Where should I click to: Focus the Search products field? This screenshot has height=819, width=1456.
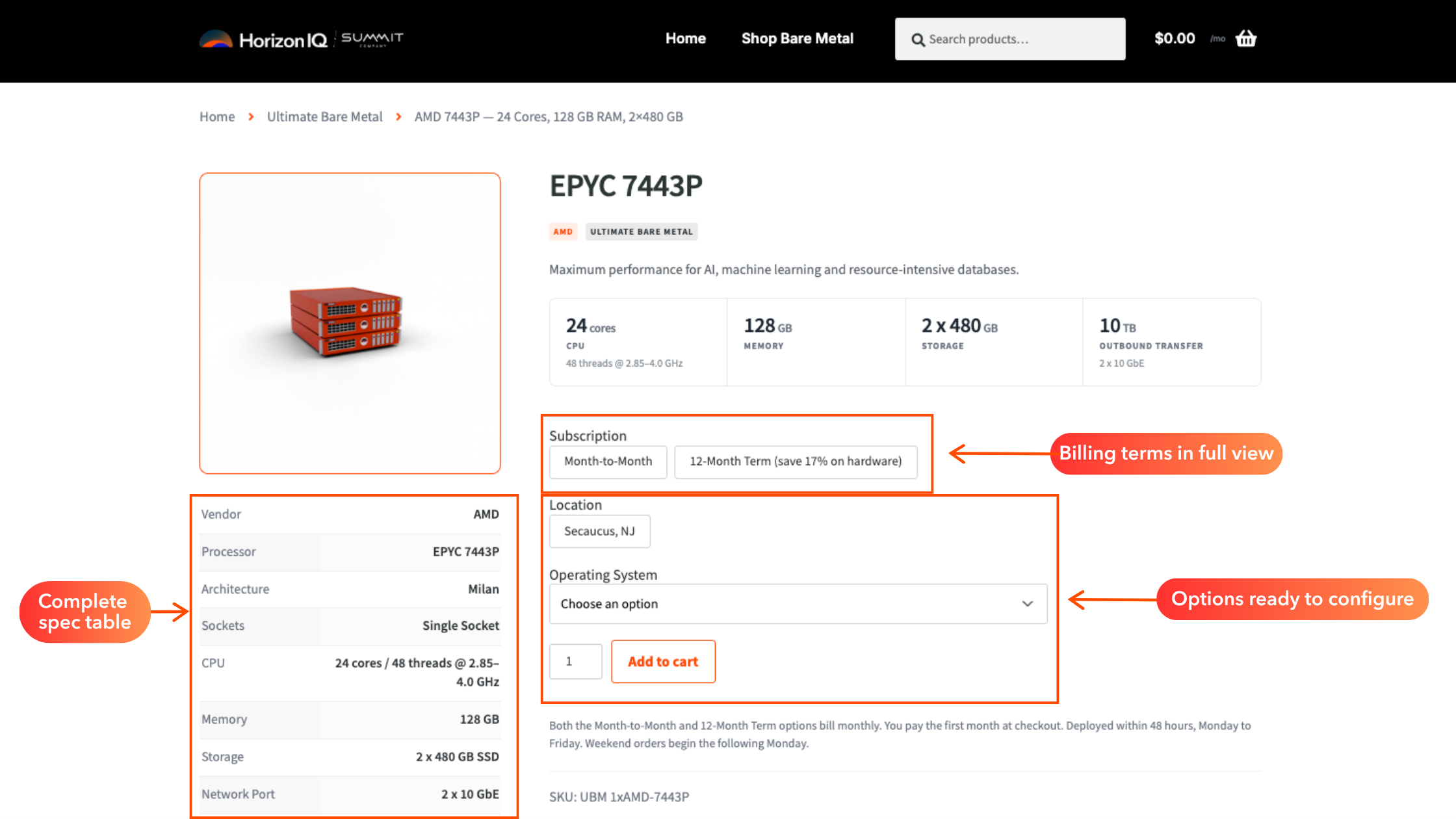[x=1010, y=39]
